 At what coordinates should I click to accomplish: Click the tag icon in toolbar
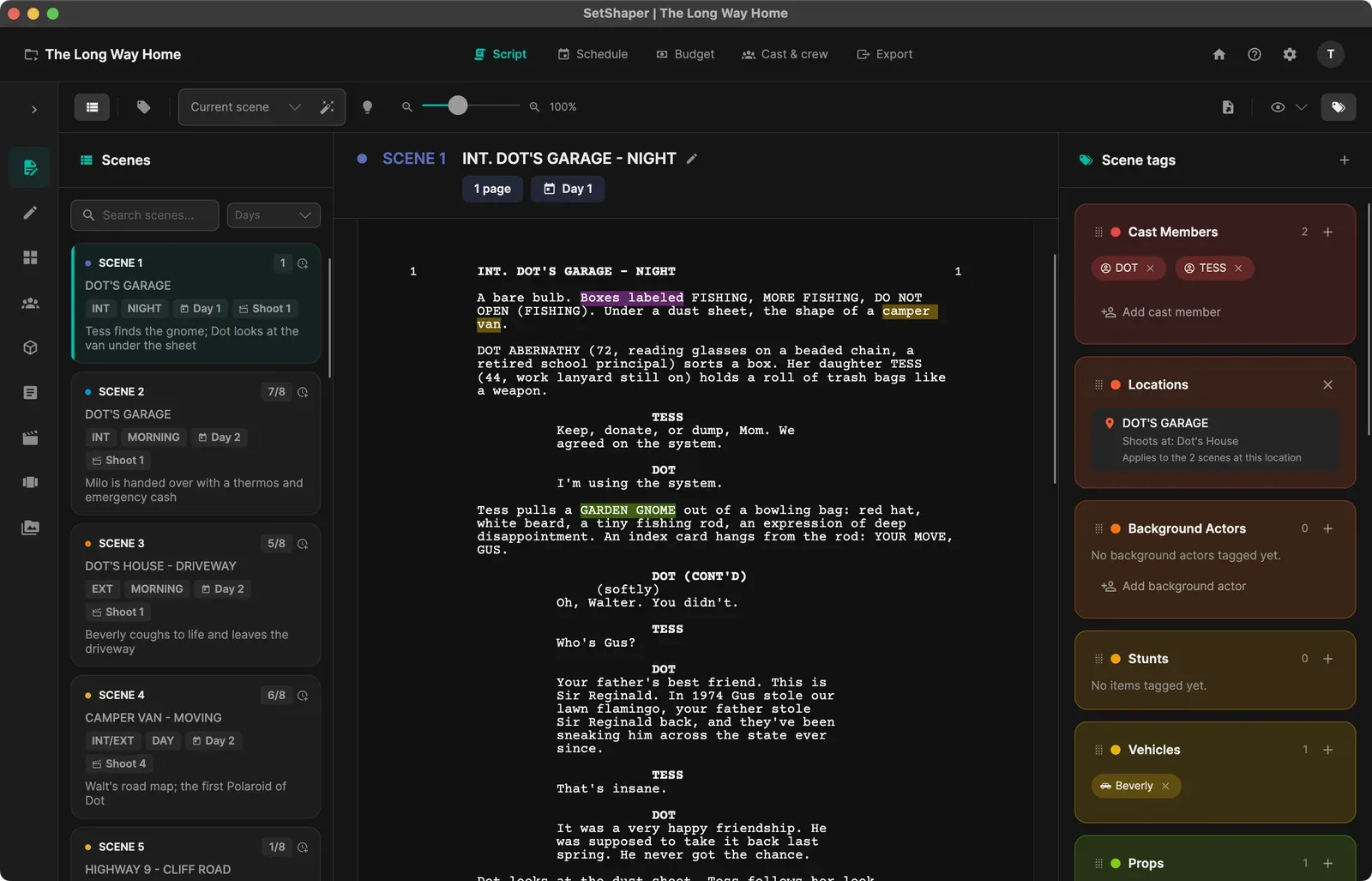click(x=143, y=107)
